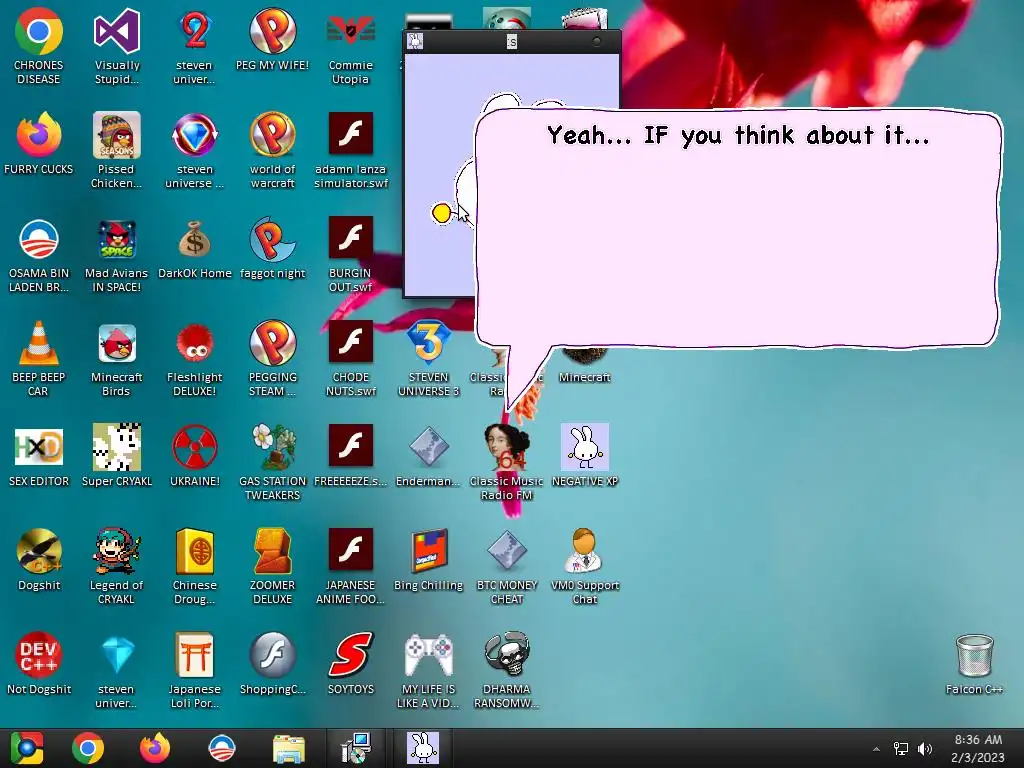The width and height of the screenshot is (1024, 768).
Task: Select the Super CRYAKL pixel icon
Action: [x=116, y=456]
